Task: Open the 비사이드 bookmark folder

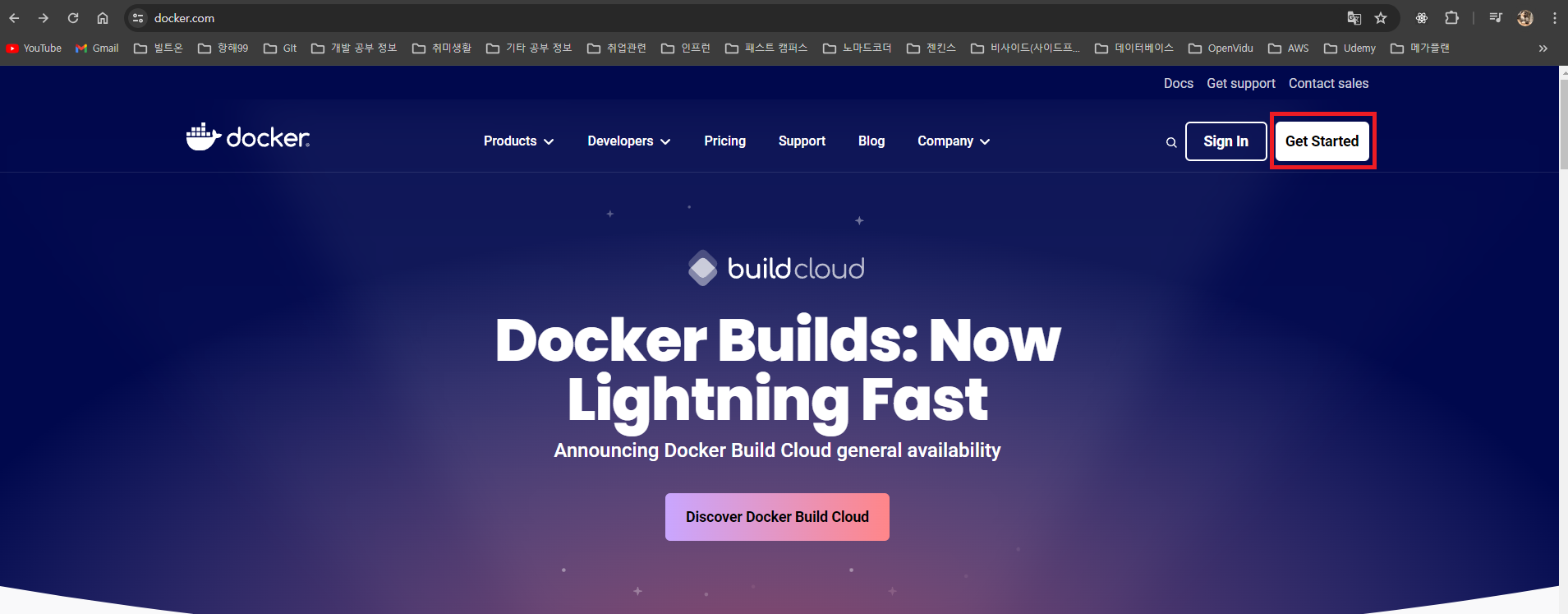Action: click(x=1026, y=48)
